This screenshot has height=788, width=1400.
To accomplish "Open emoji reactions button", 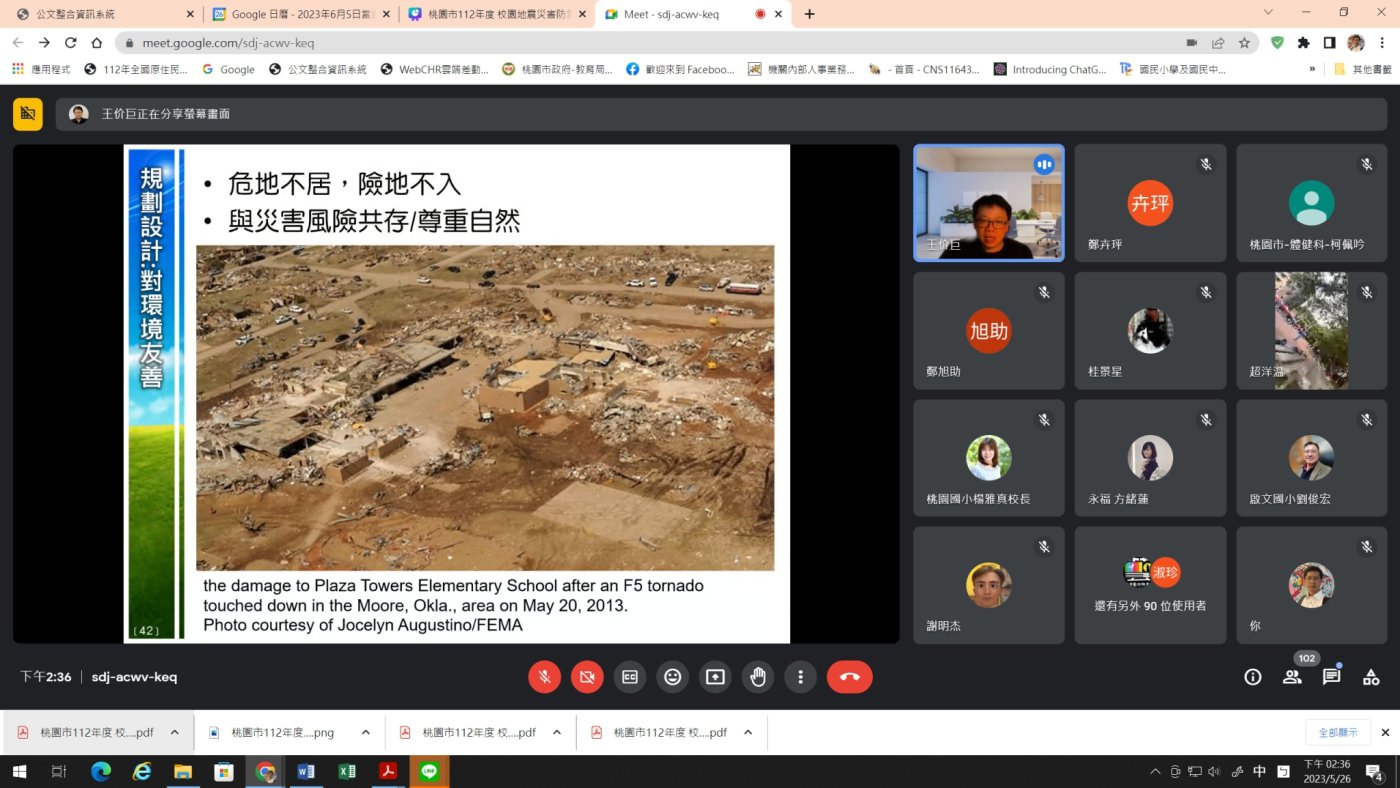I will tap(673, 677).
